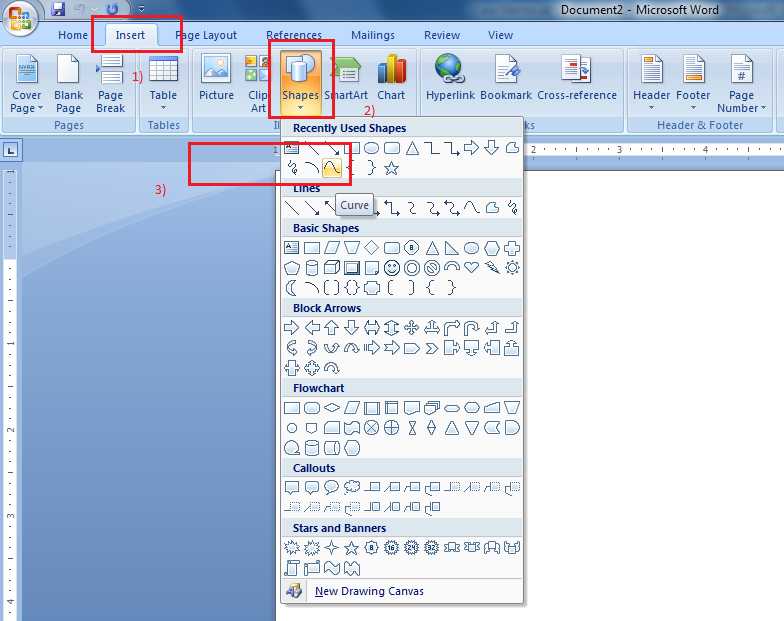
Task: Insert a Blank Page
Action: point(68,84)
